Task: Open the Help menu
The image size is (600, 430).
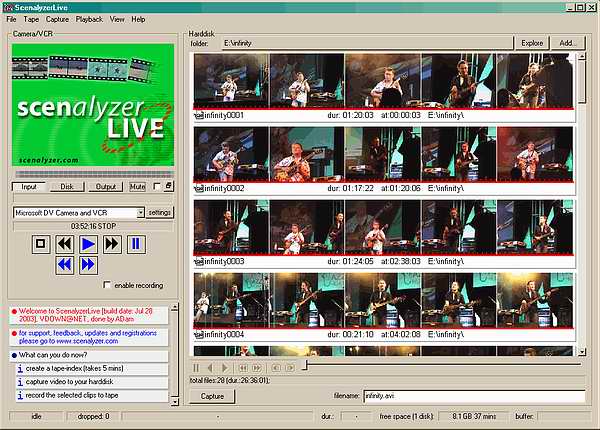Action: 138,19
